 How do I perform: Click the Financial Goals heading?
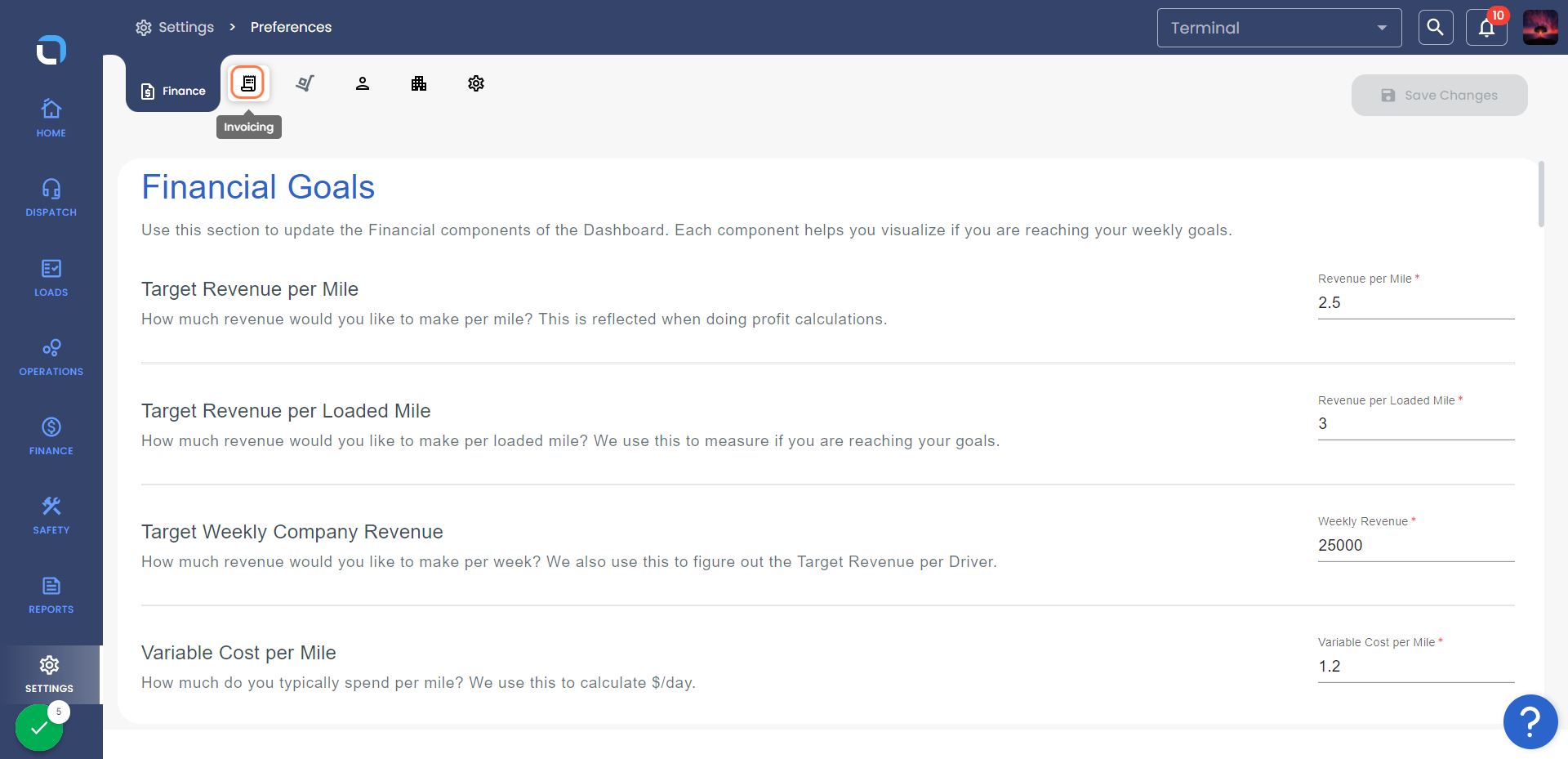[258, 187]
